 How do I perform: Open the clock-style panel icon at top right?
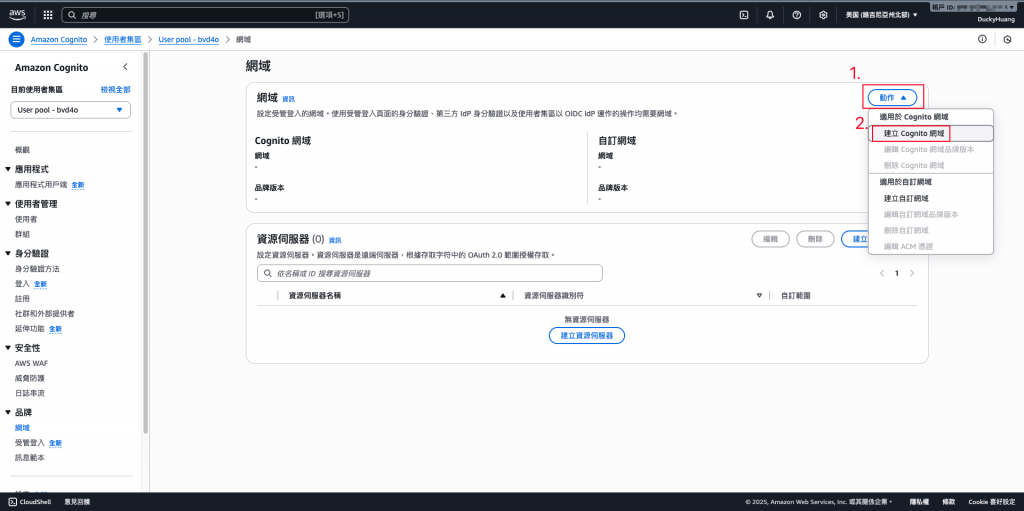click(1008, 39)
